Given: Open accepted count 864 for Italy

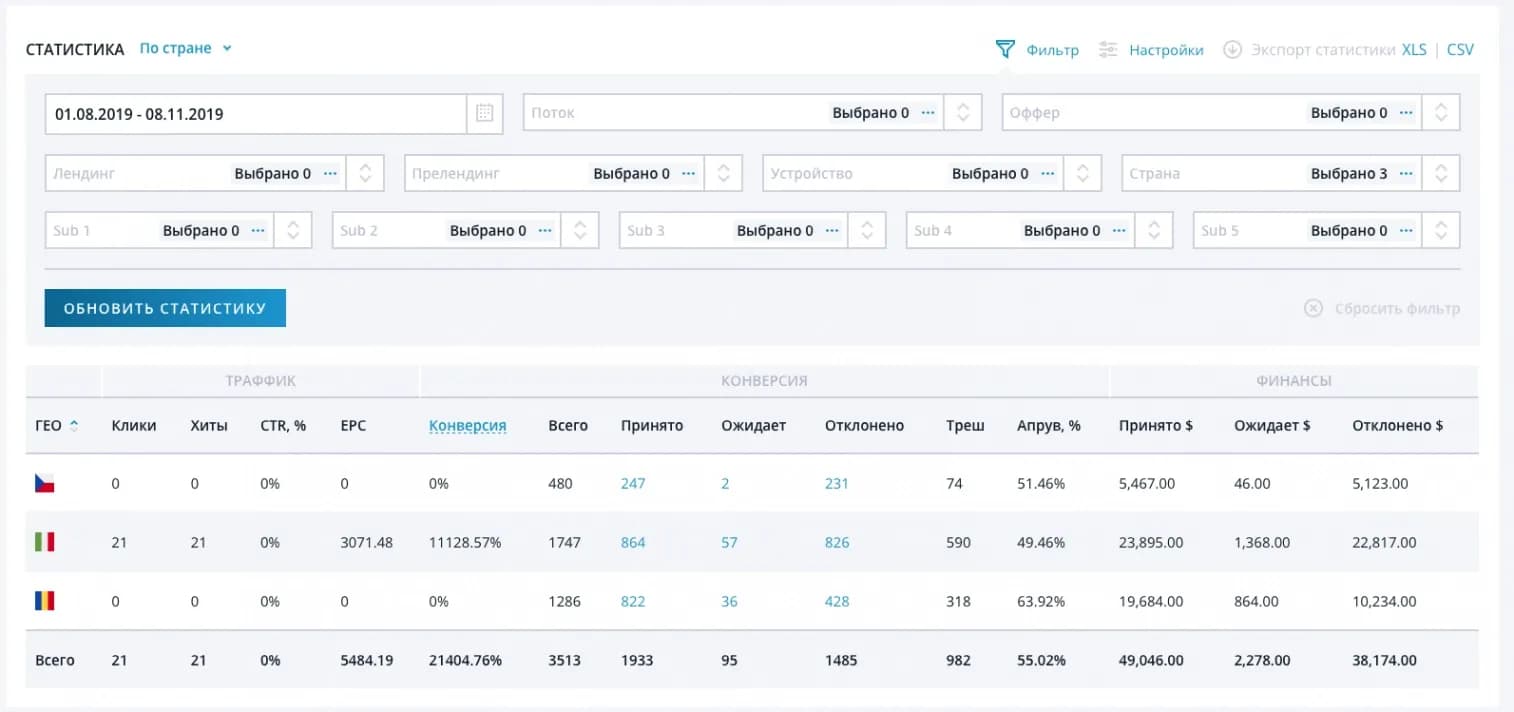Looking at the screenshot, I should (x=632, y=542).
